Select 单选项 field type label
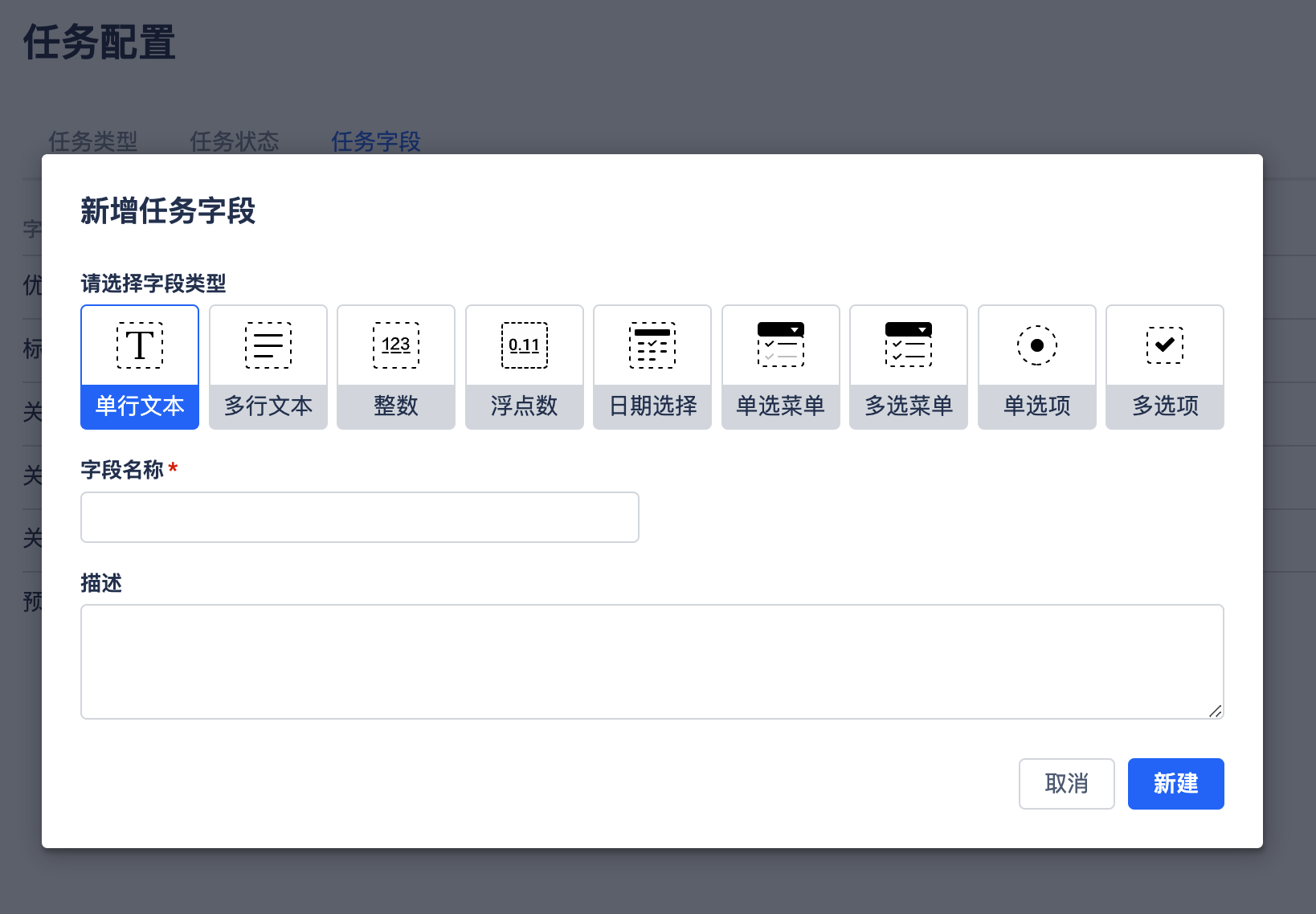Viewport: 1316px width, 914px height. click(x=1037, y=406)
